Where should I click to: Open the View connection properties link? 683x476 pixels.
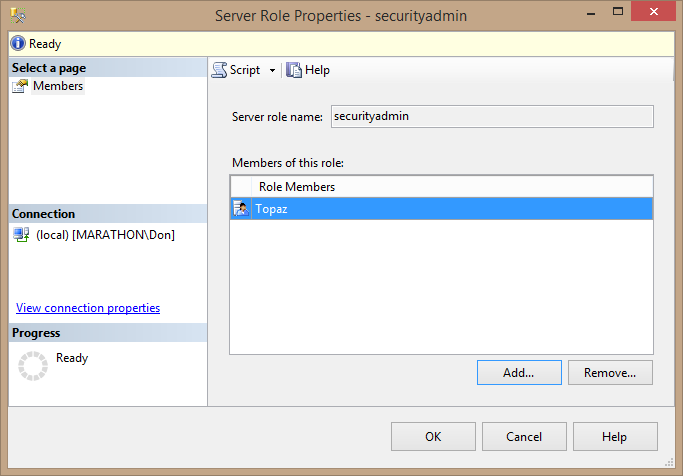[x=88, y=308]
